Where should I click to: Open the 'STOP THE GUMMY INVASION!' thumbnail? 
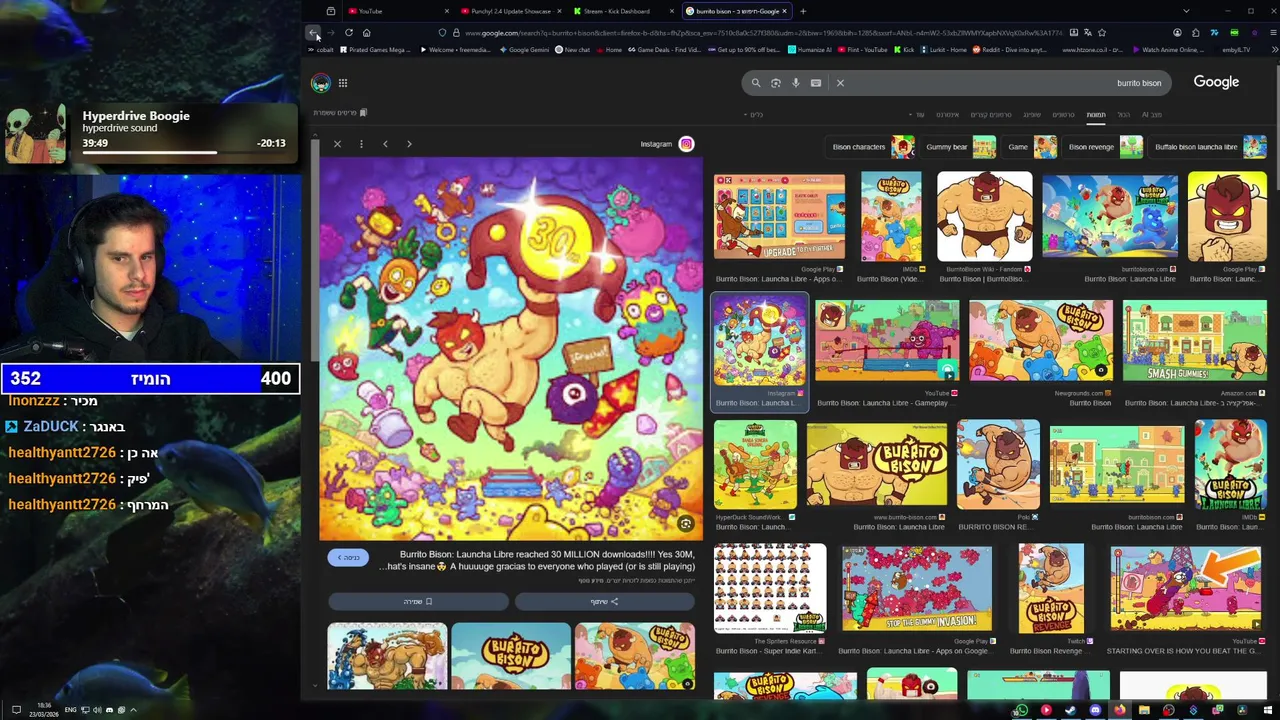916,589
